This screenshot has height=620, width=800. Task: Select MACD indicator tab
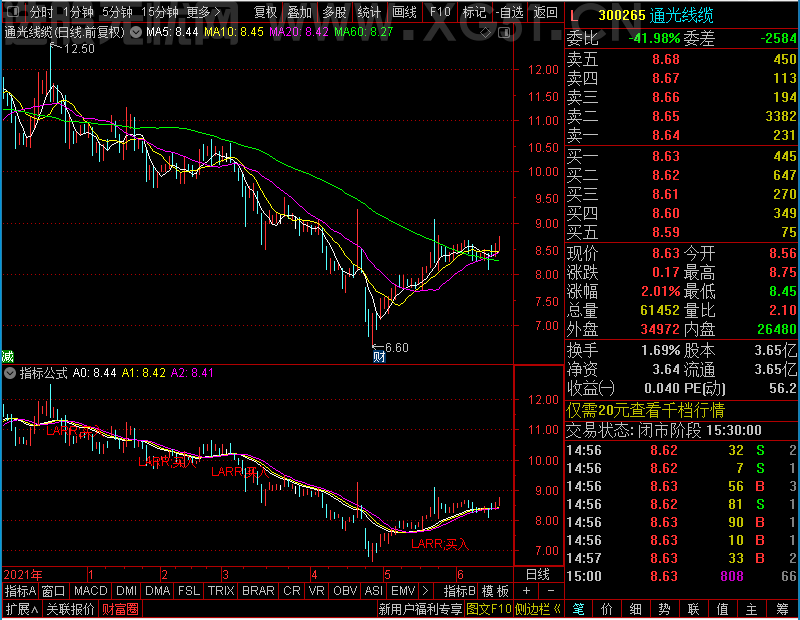(90, 591)
